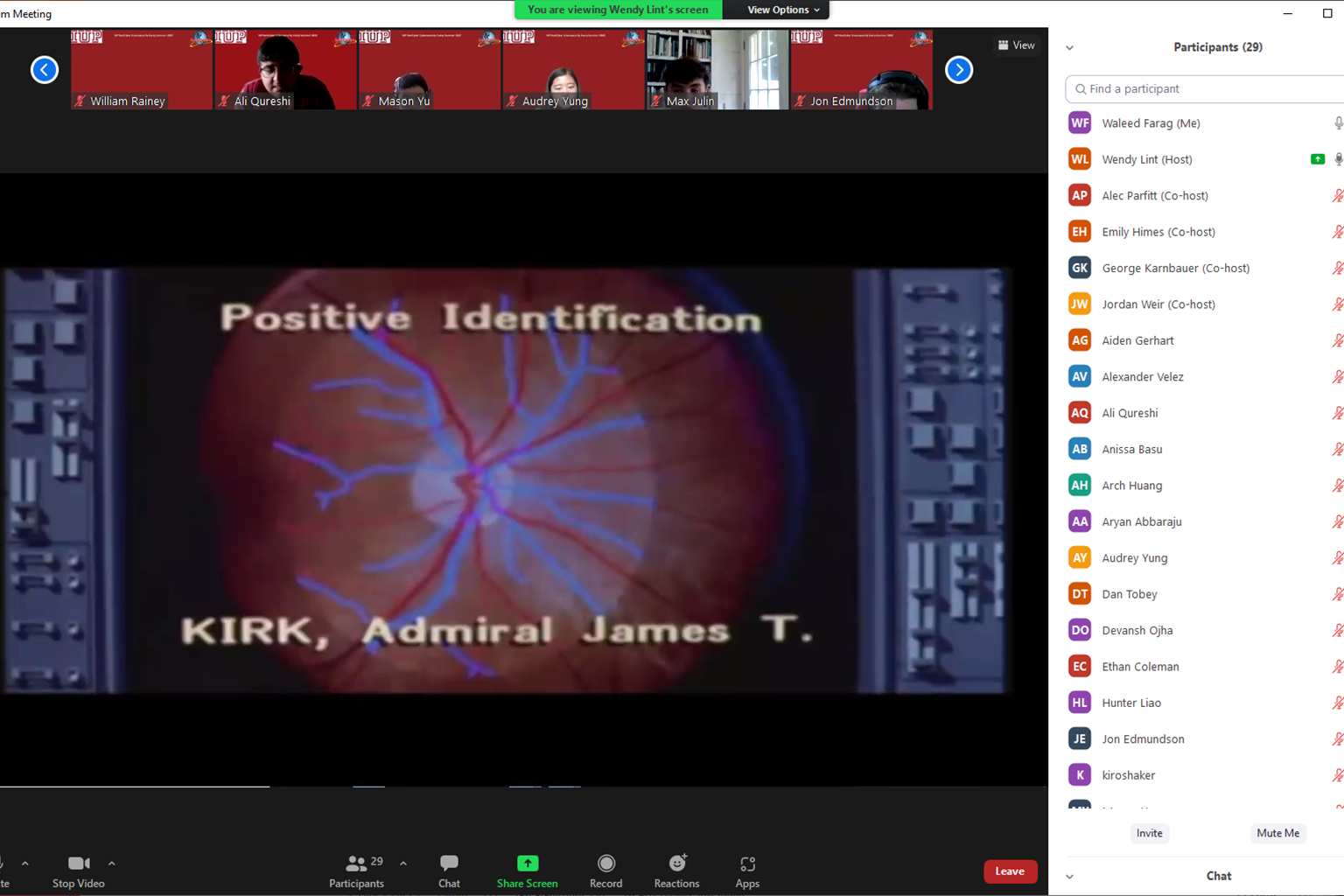Click the EH avatar for Emily Himes

[x=1080, y=232]
